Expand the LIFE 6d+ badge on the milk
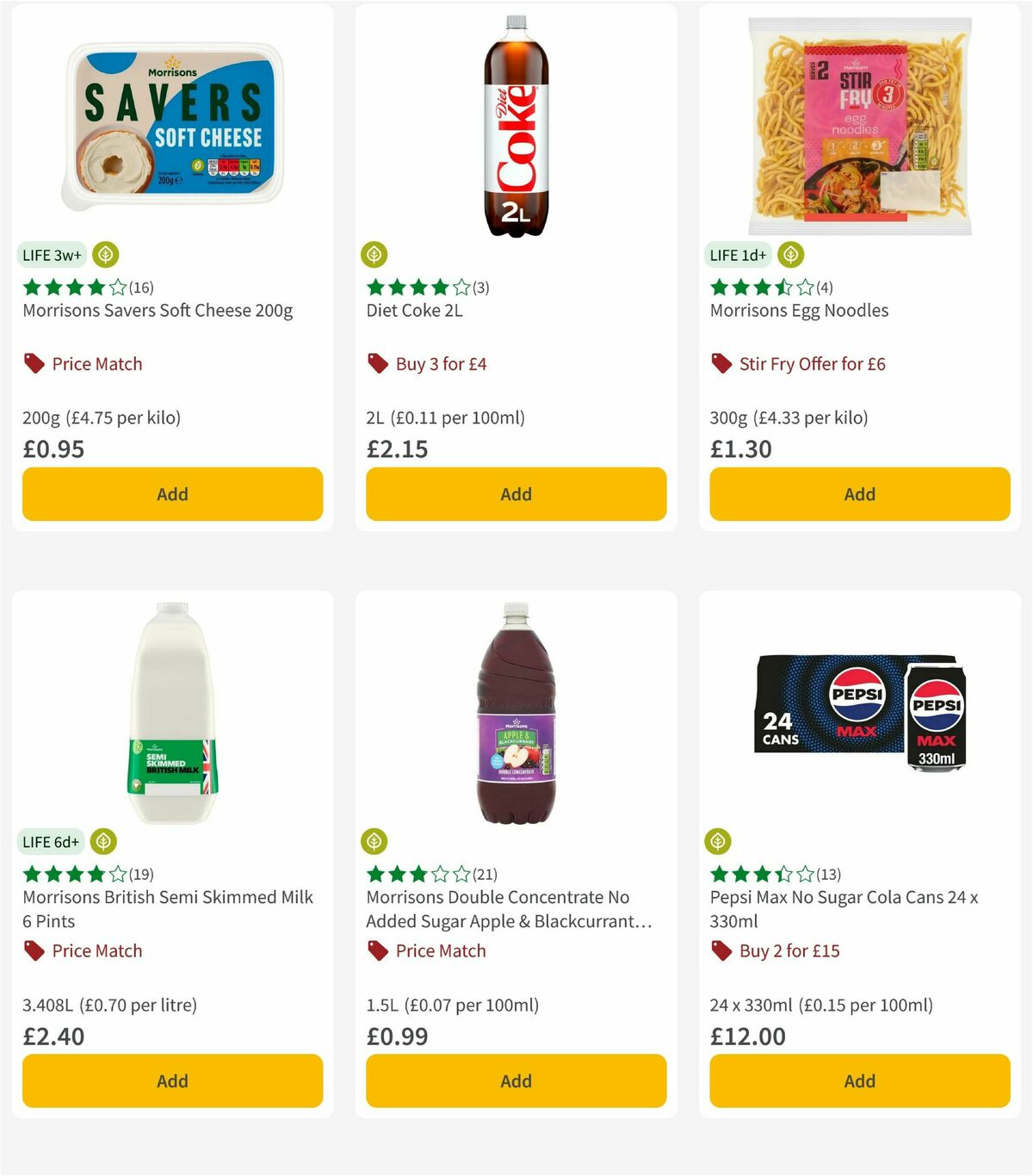The height and width of the screenshot is (1176, 1033). tap(51, 841)
